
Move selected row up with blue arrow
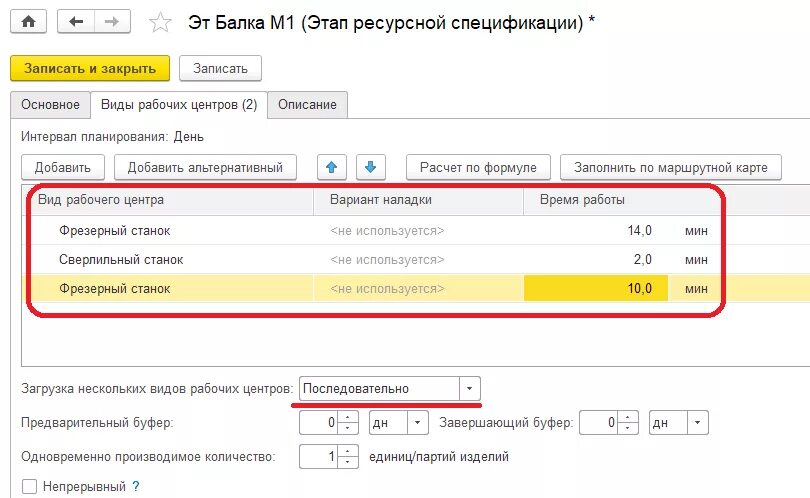(332, 167)
